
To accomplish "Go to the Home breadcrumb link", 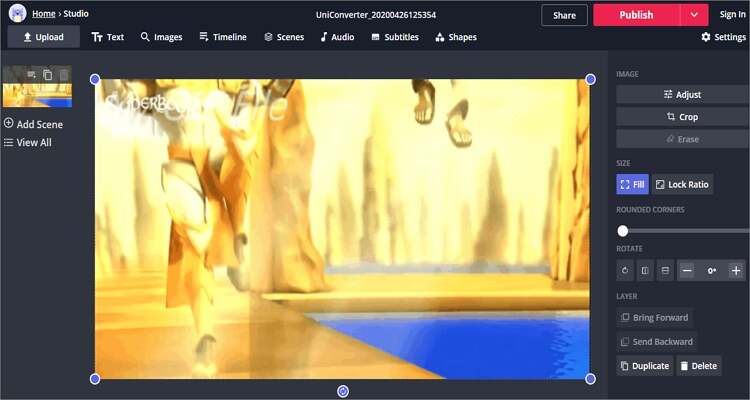I will click(x=44, y=14).
